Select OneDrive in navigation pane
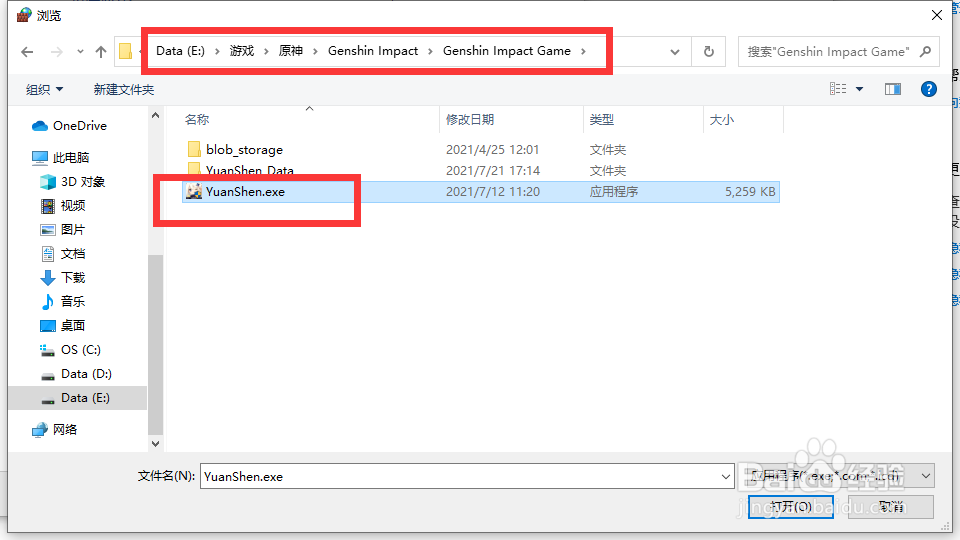 coord(69,126)
